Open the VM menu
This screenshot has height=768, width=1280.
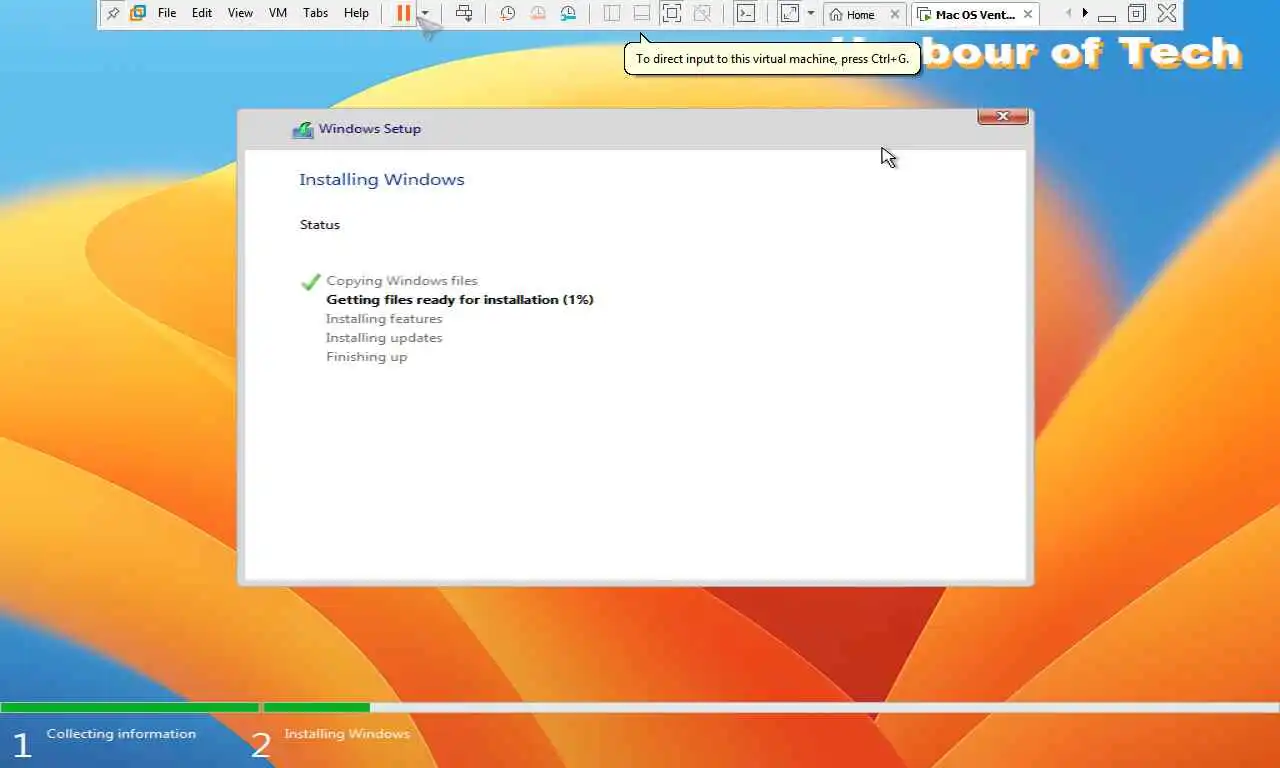[278, 14]
